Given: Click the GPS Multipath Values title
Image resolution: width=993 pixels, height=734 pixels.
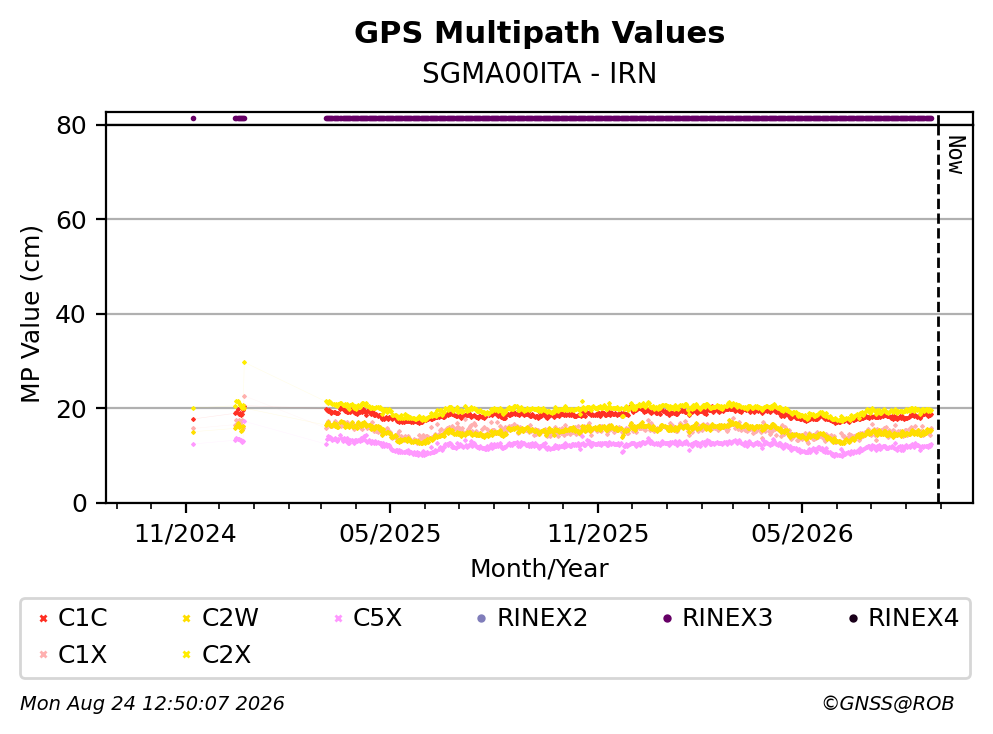Looking at the screenshot, I should 539,32.
